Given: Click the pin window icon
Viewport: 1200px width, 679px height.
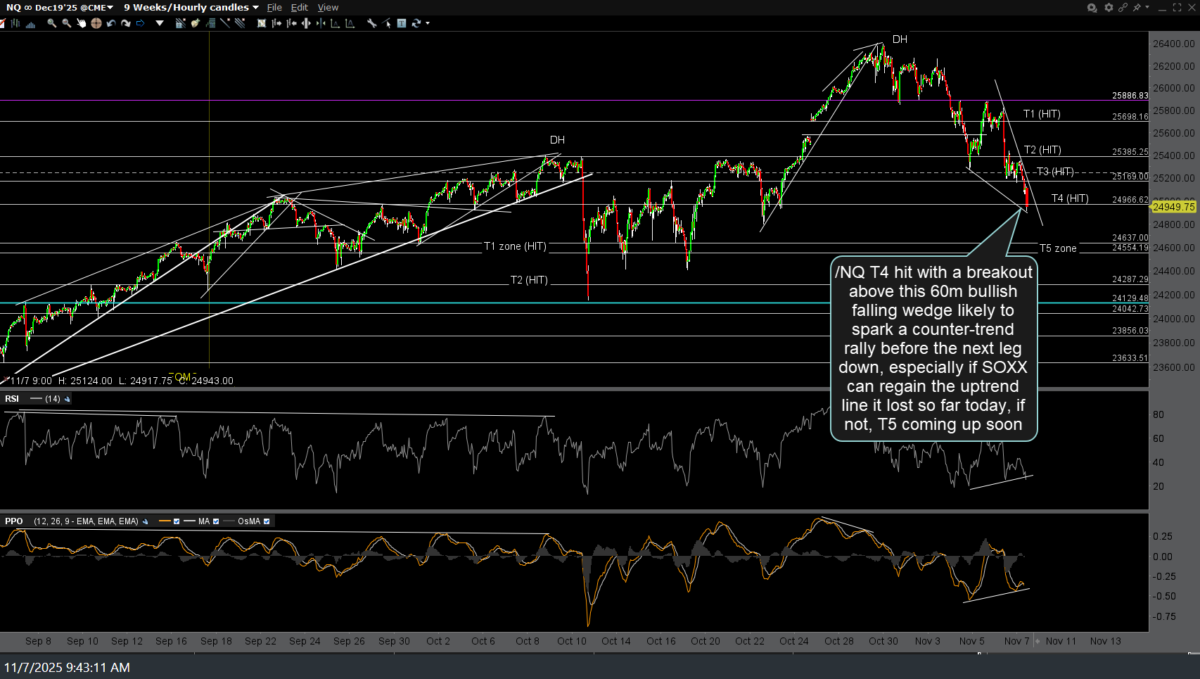Looking at the screenshot, I should click(1136, 7).
